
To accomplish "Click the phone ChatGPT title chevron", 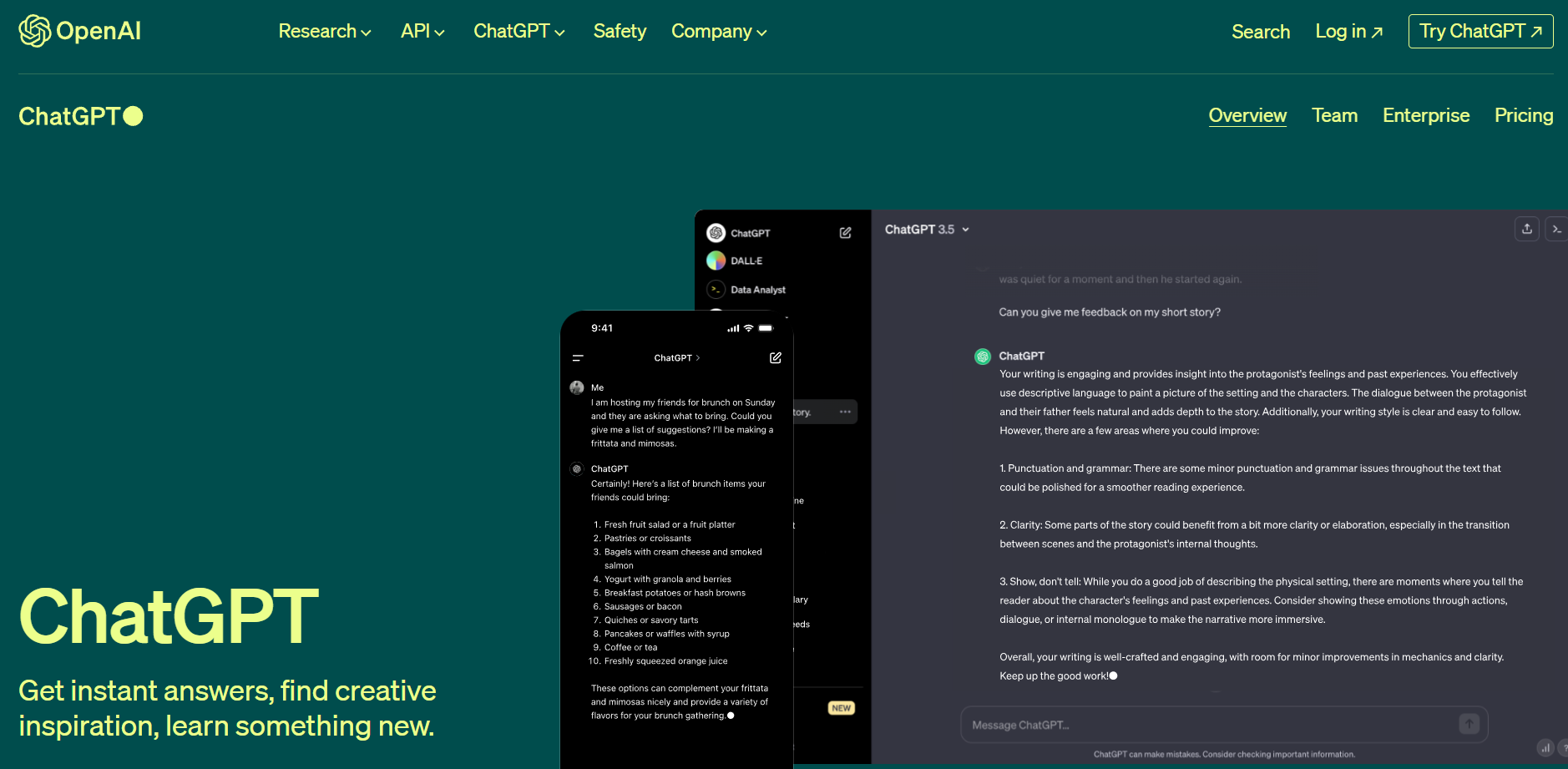I will (698, 358).
